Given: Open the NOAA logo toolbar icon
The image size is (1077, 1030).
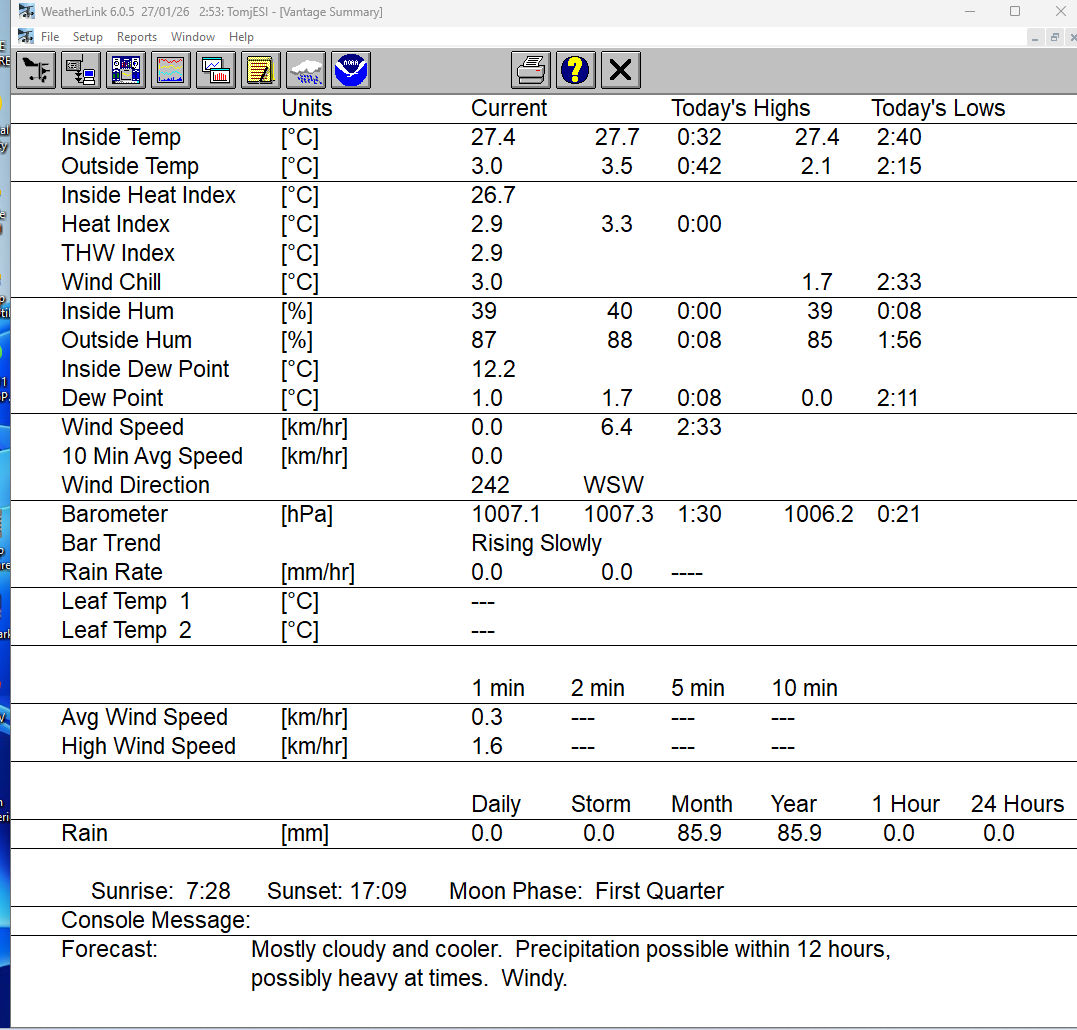Looking at the screenshot, I should pos(351,70).
